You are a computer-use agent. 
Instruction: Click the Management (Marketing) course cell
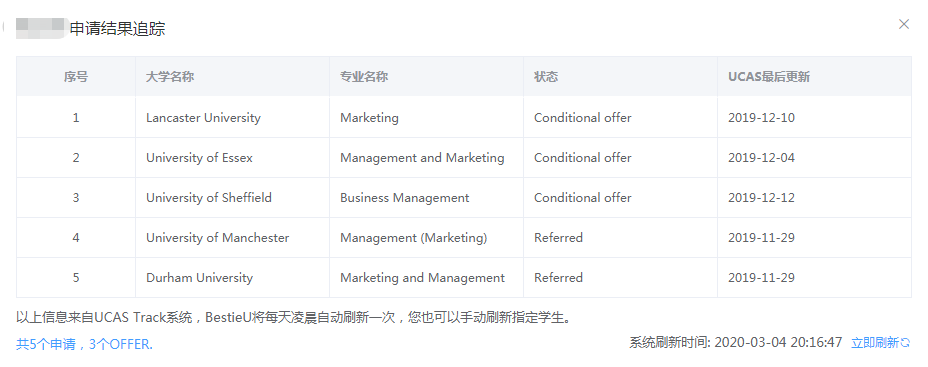(x=426, y=238)
